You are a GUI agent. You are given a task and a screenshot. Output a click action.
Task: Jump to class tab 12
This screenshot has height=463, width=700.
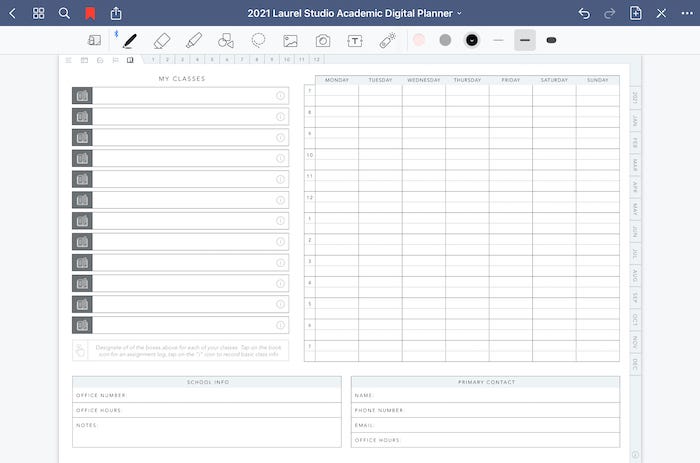click(x=317, y=59)
